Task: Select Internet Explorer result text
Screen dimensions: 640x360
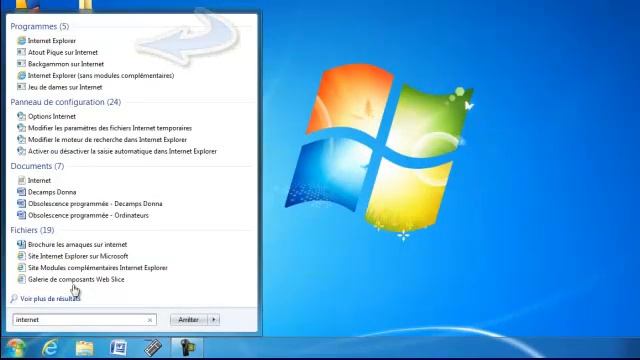Action: pyautogui.click(x=52, y=41)
